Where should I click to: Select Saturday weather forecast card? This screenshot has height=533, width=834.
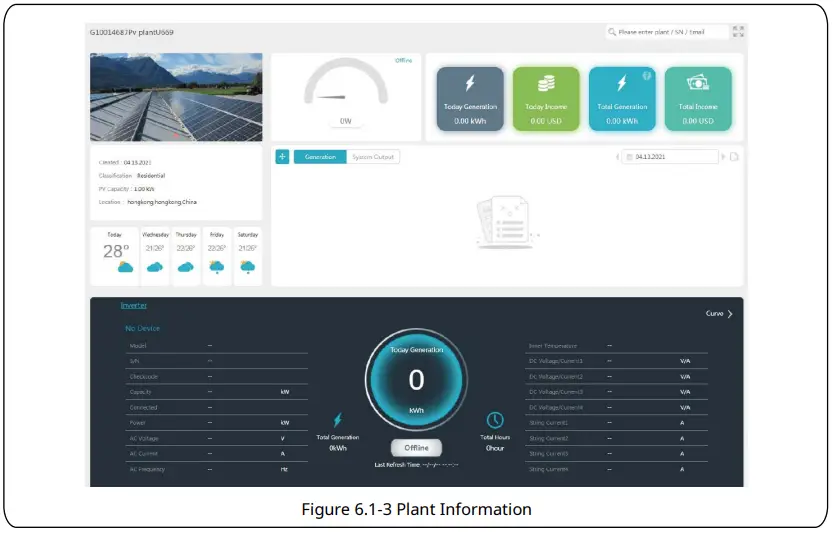click(x=248, y=256)
